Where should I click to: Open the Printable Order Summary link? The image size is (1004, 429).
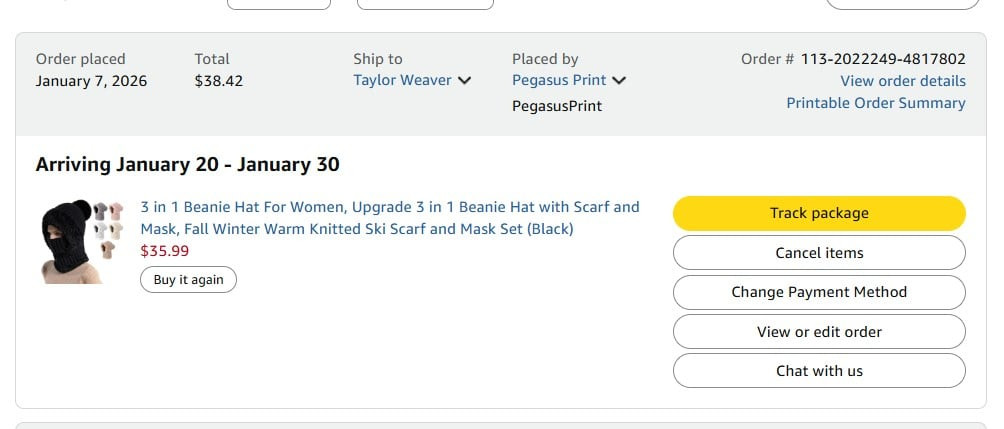pyautogui.click(x=875, y=103)
